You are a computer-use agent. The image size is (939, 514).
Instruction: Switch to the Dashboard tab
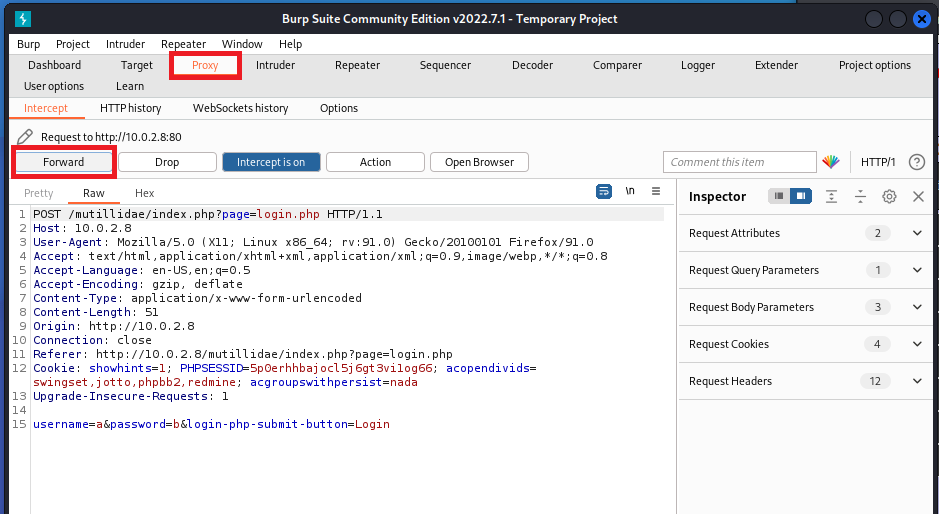pyautogui.click(x=54, y=65)
